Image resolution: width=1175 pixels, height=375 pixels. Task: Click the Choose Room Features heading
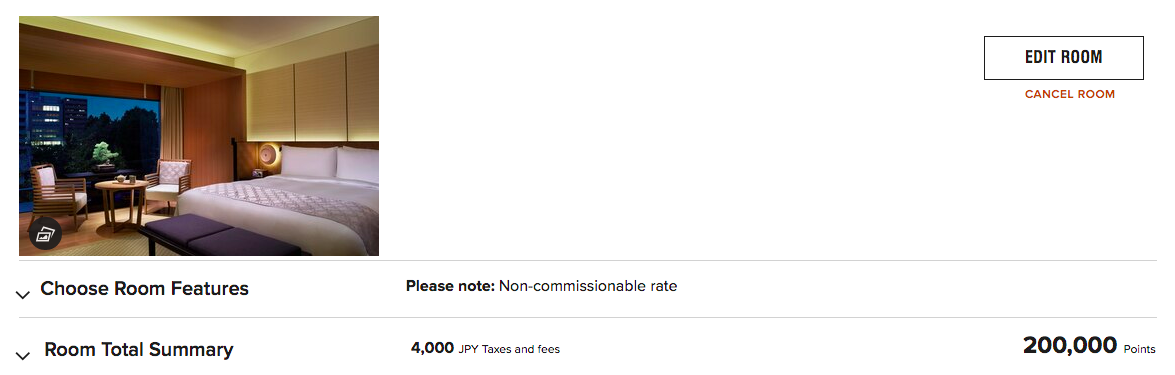tap(145, 289)
